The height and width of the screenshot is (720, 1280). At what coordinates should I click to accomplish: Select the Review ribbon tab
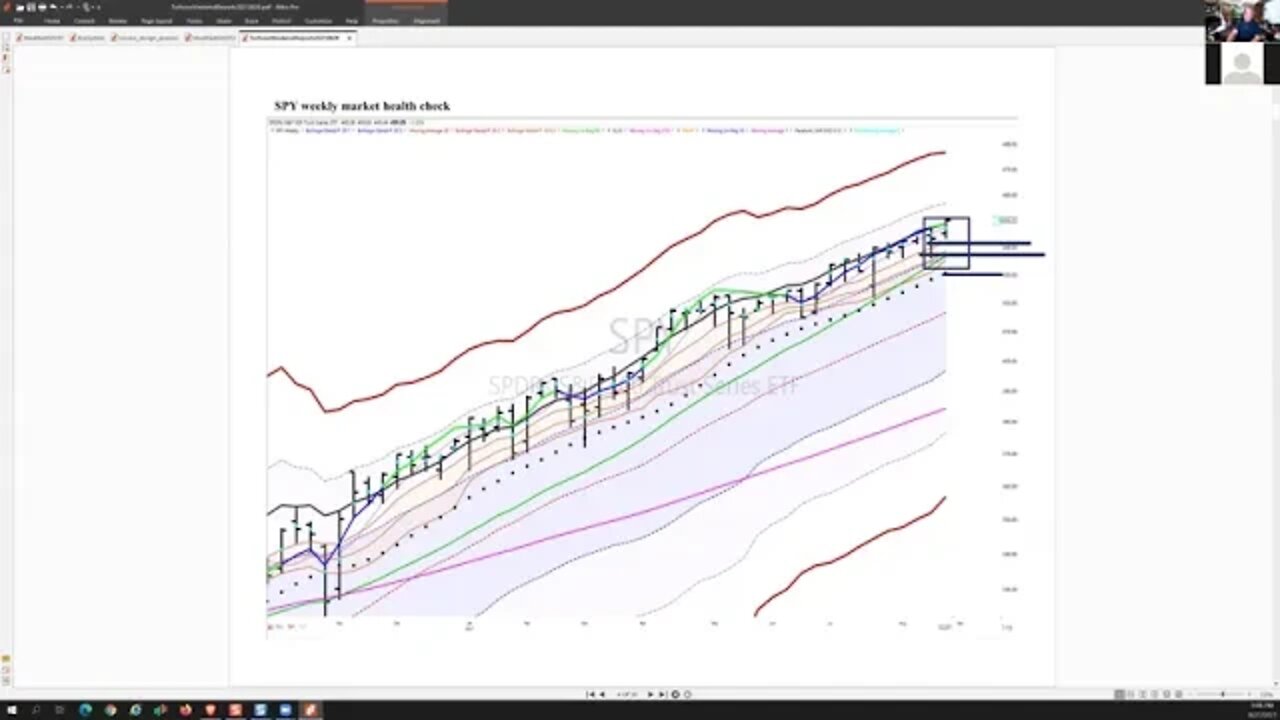(x=117, y=20)
